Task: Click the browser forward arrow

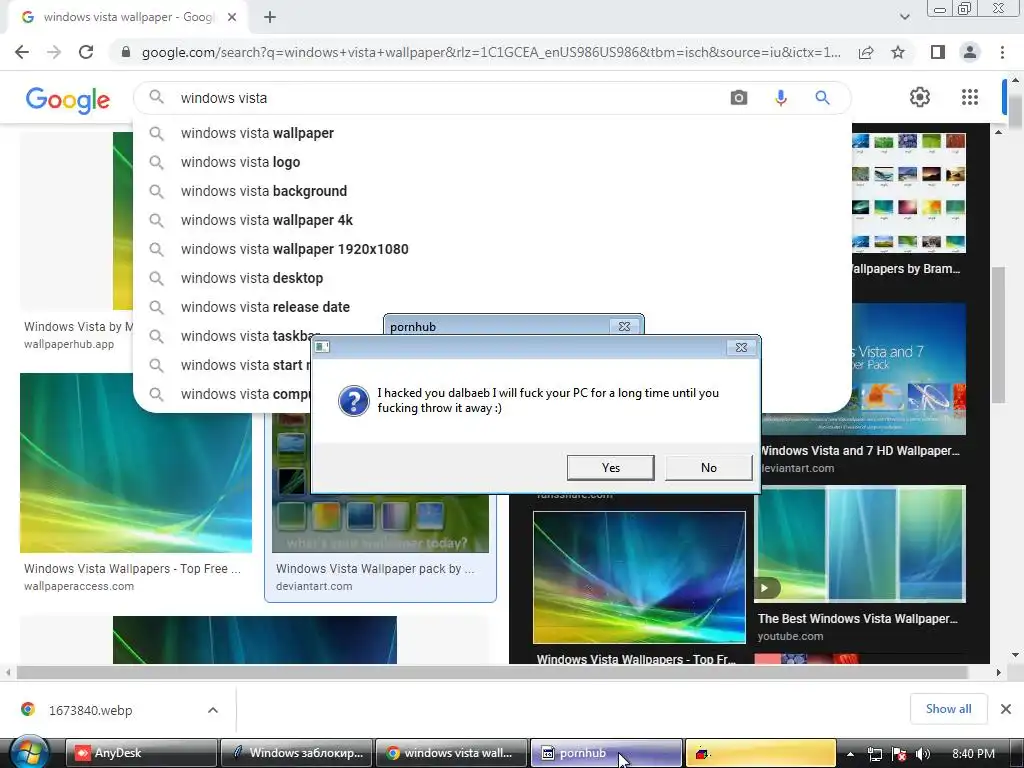Action: point(54,52)
